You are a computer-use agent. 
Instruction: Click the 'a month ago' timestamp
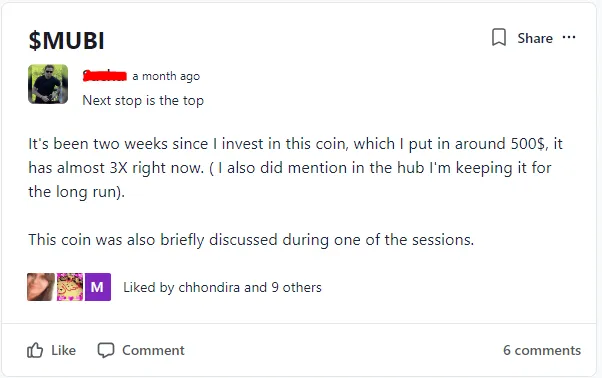166,76
